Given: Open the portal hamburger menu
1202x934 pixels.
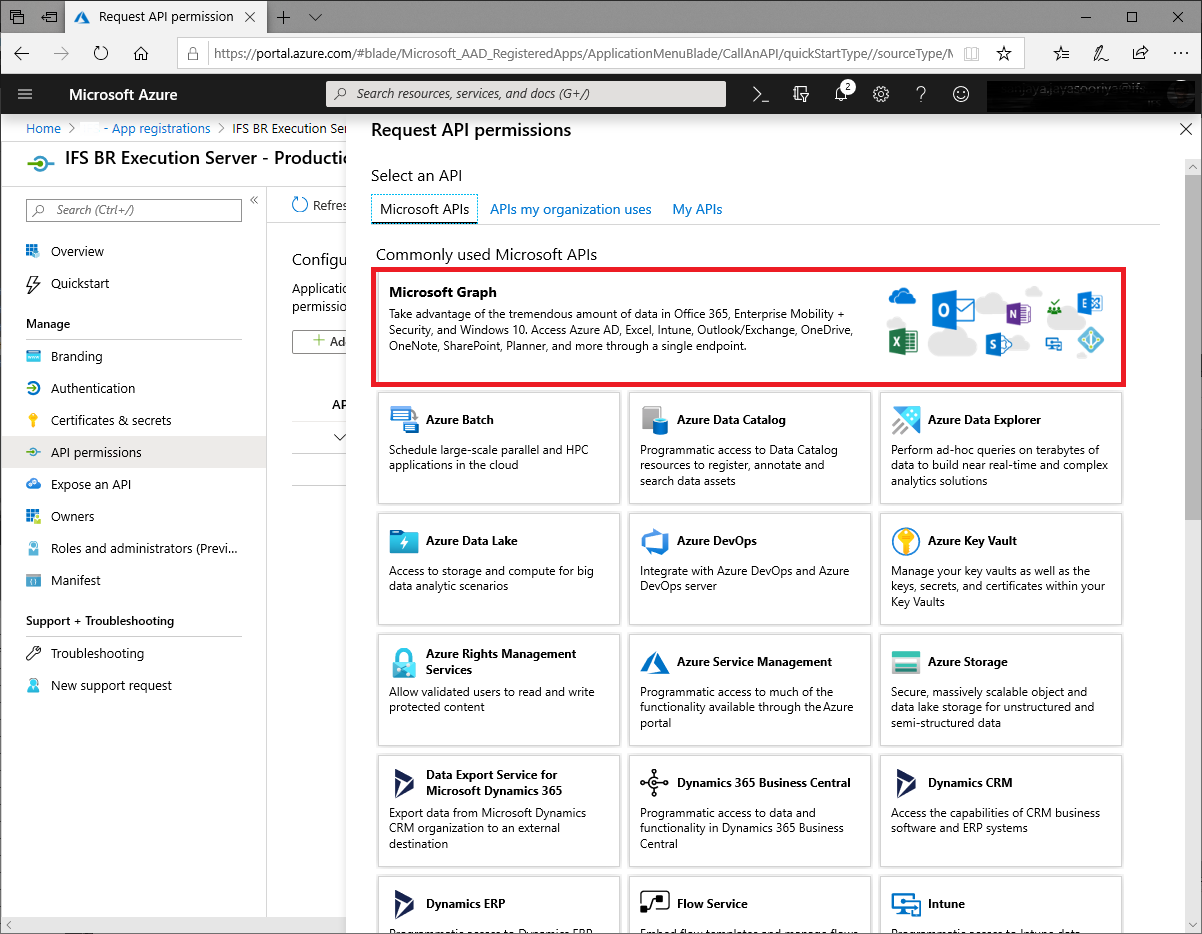Looking at the screenshot, I should (26, 94).
